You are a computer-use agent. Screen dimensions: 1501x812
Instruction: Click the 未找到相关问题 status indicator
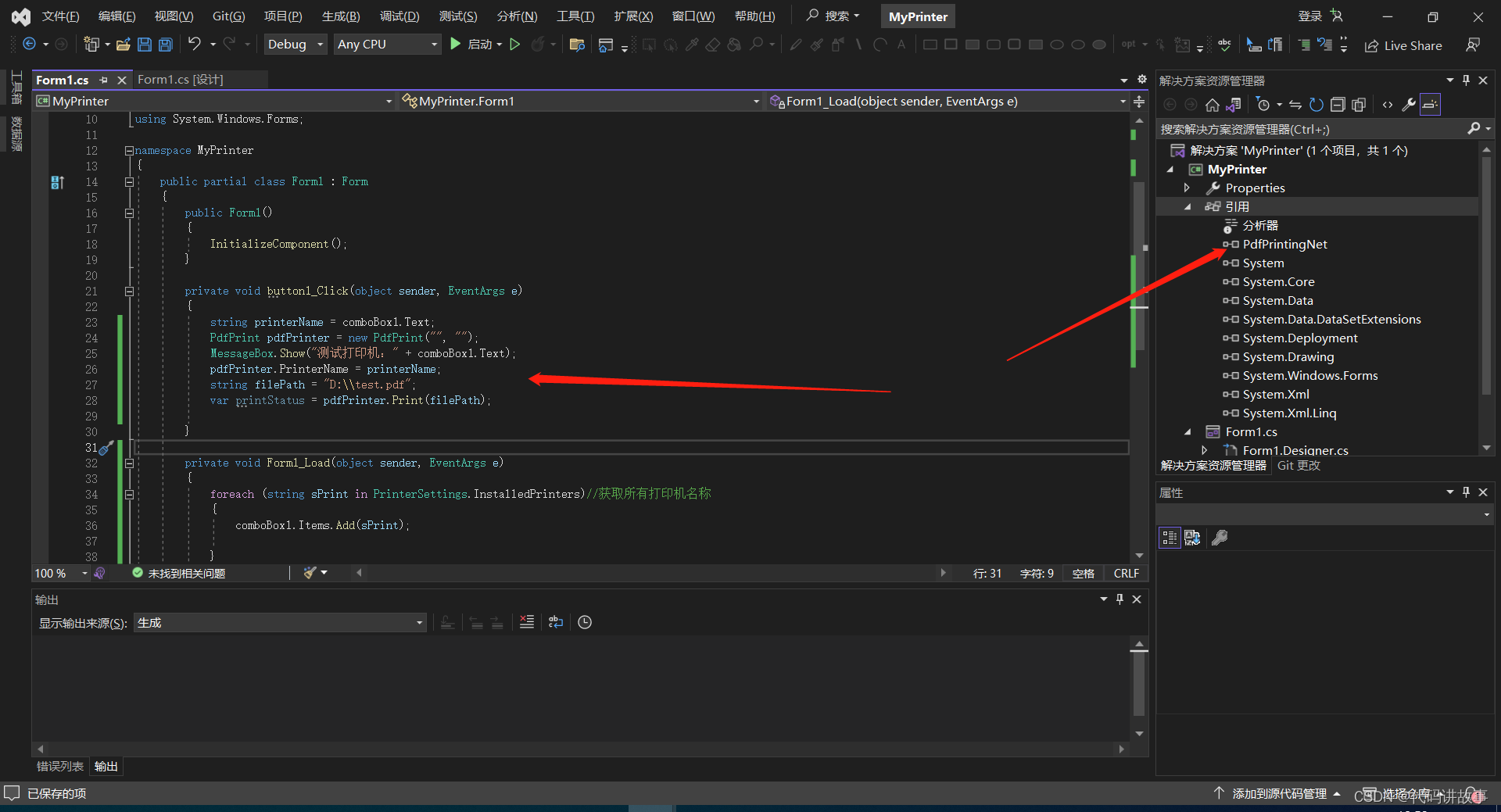pos(179,573)
